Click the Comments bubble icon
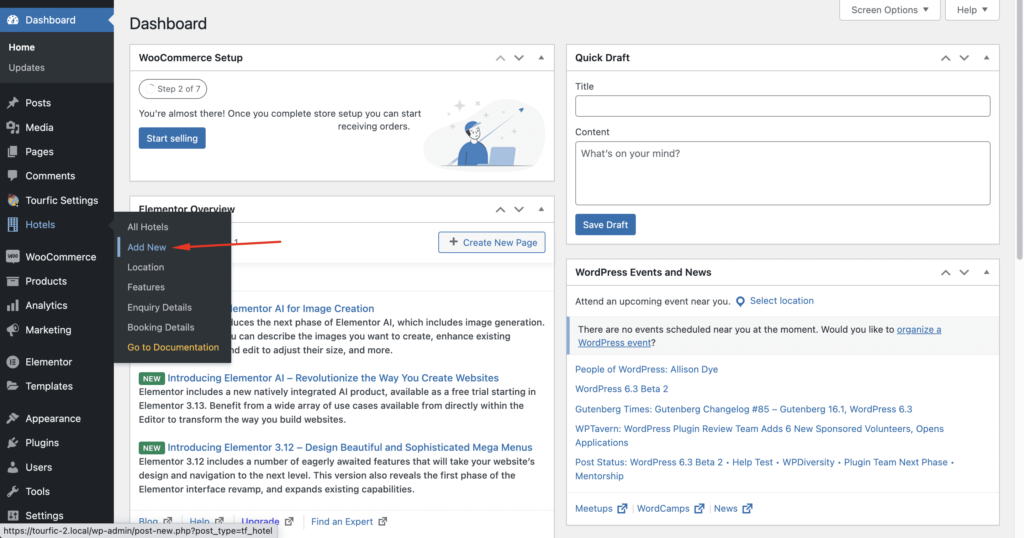 12,176
